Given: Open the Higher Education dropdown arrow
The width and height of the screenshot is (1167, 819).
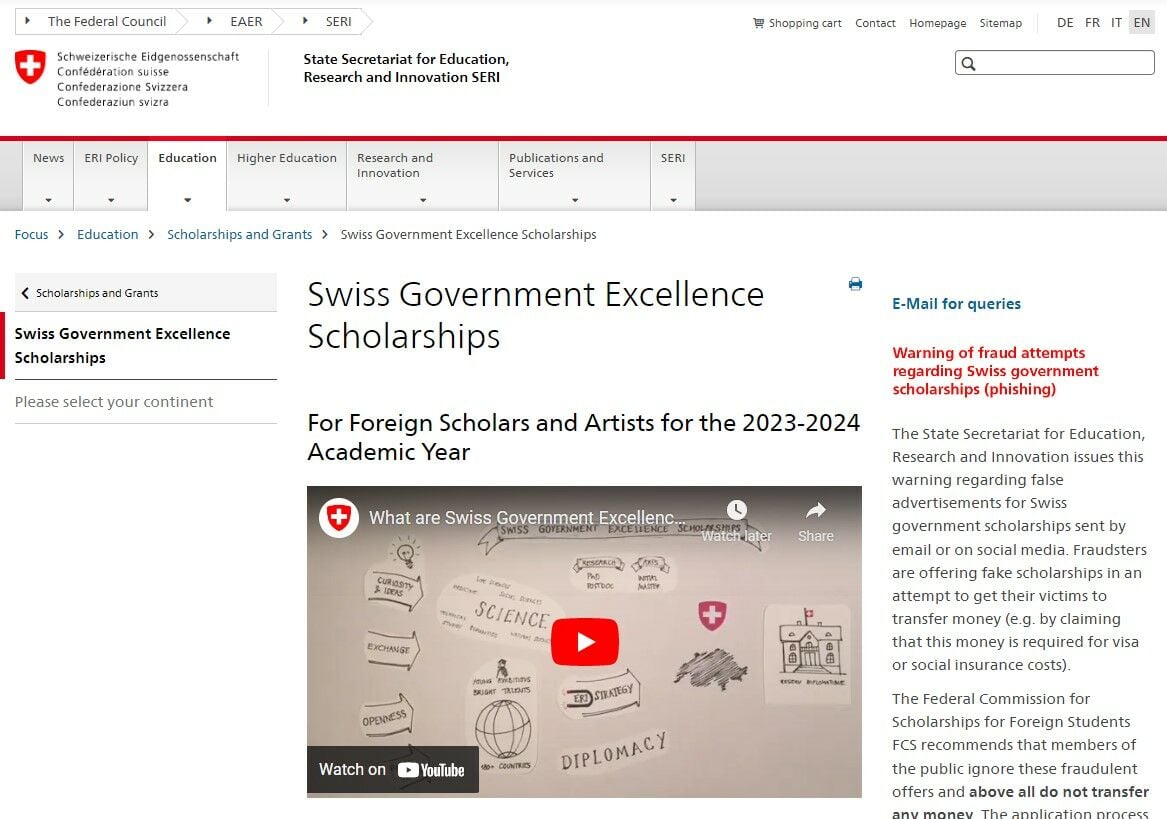Looking at the screenshot, I should point(287,200).
